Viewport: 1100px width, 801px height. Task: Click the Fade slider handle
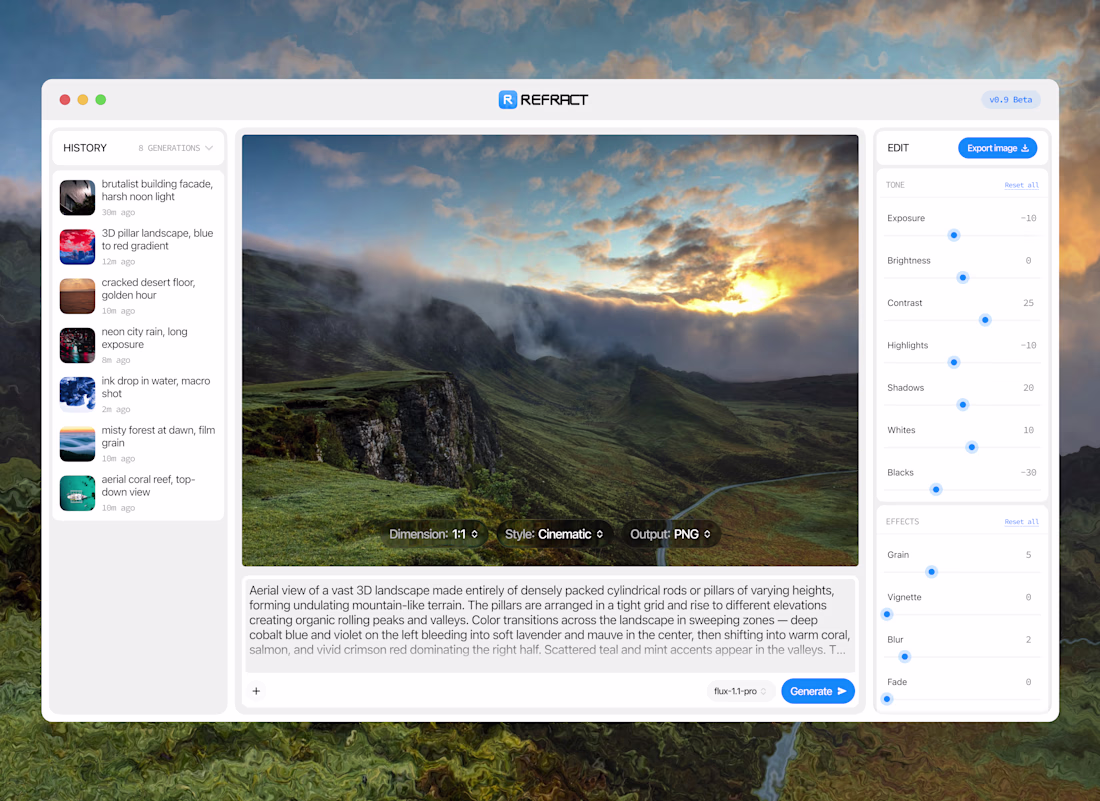click(887, 699)
